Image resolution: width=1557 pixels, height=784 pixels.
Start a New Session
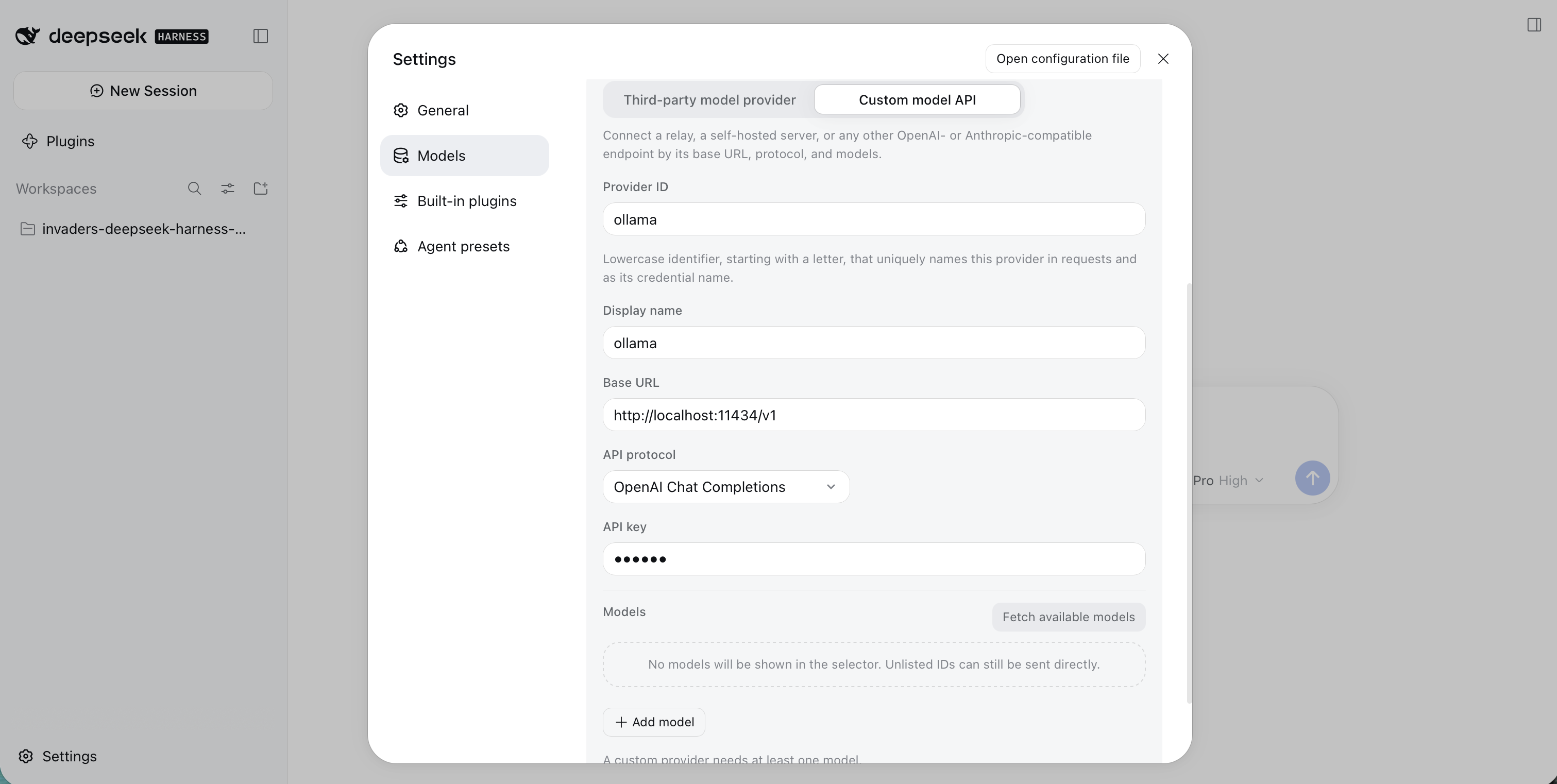[x=143, y=91]
